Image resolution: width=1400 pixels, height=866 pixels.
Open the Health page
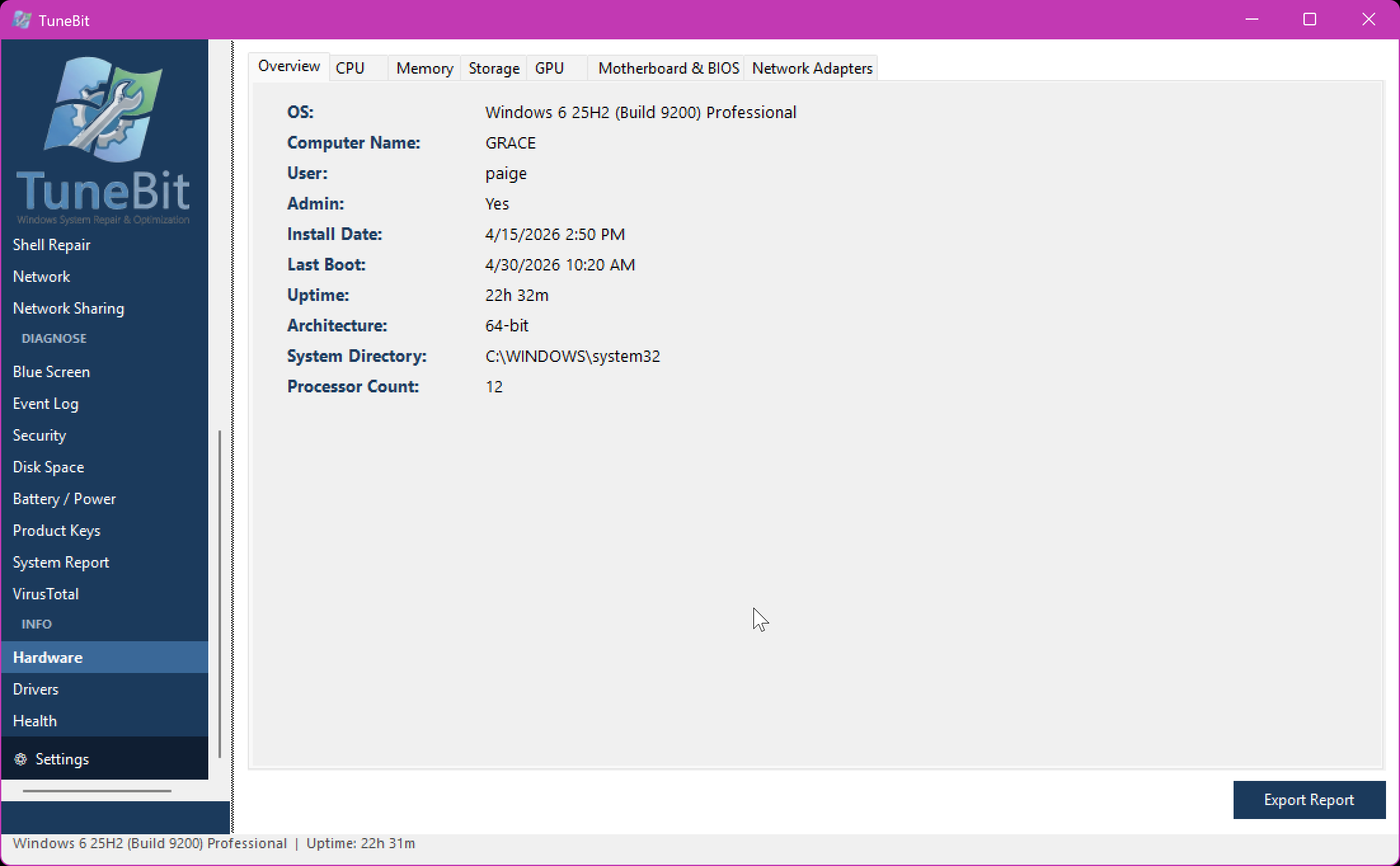point(104,721)
